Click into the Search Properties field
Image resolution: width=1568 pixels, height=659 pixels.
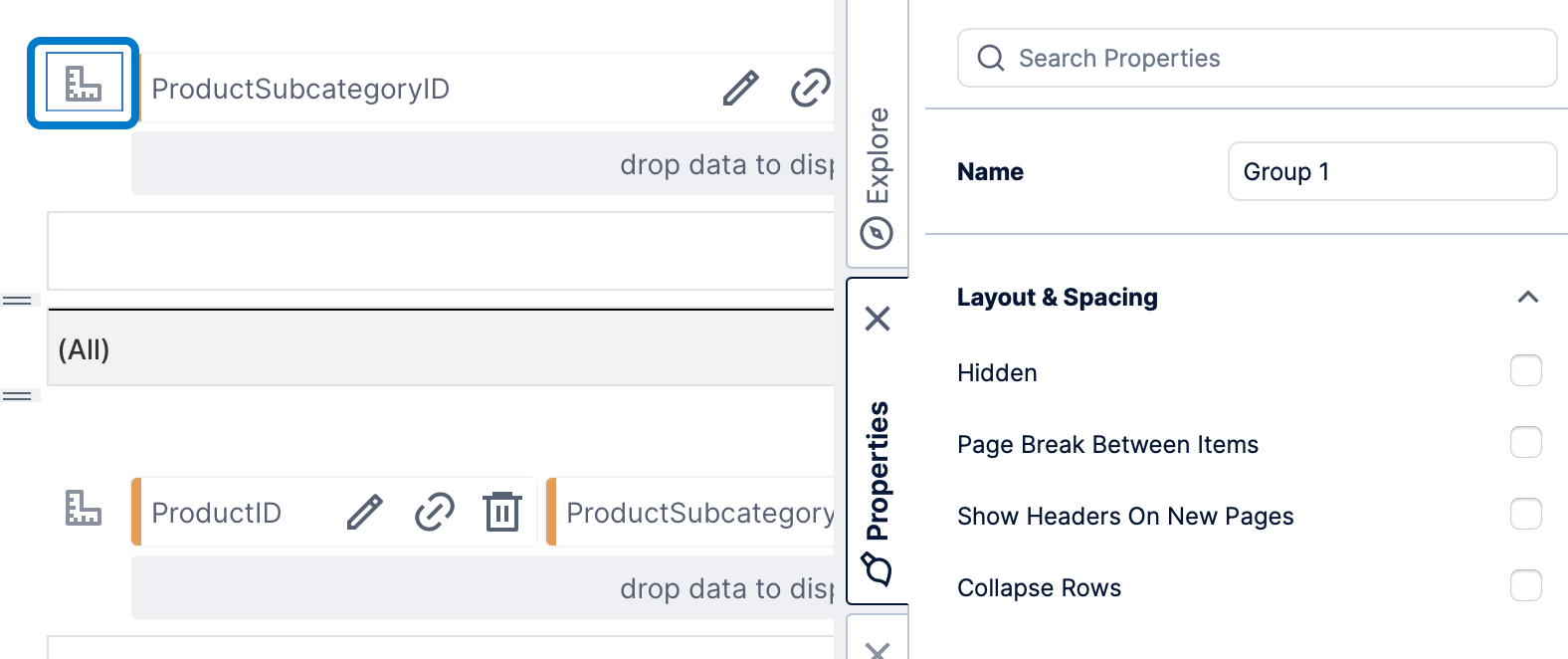tap(1274, 58)
